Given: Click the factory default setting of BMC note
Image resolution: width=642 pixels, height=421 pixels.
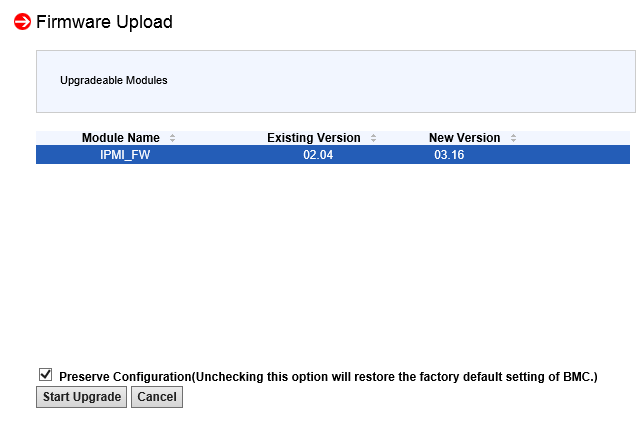Looking at the screenshot, I should [395, 377].
